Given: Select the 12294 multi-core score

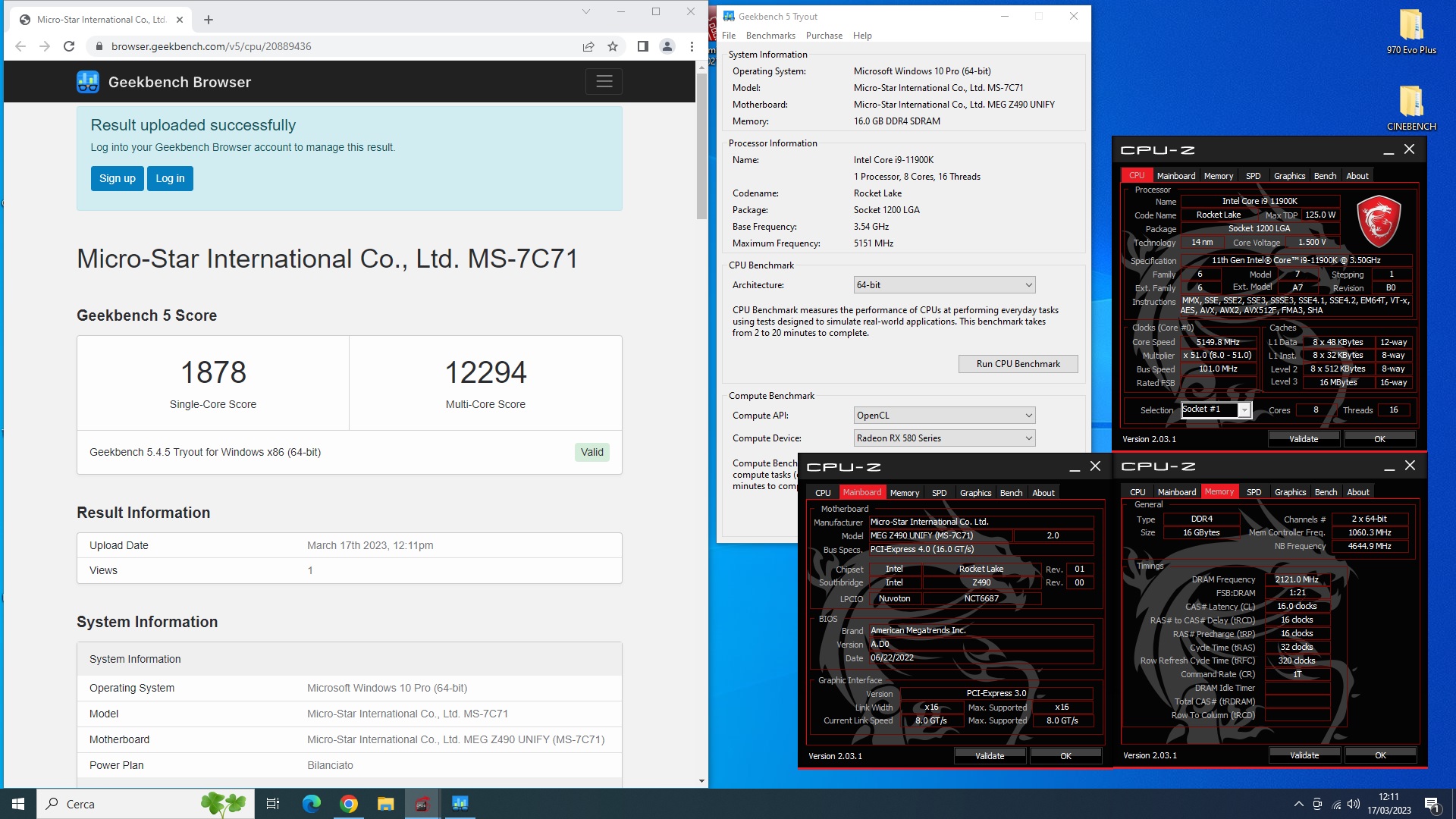Looking at the screenshot, I should [x=485, y=372].
